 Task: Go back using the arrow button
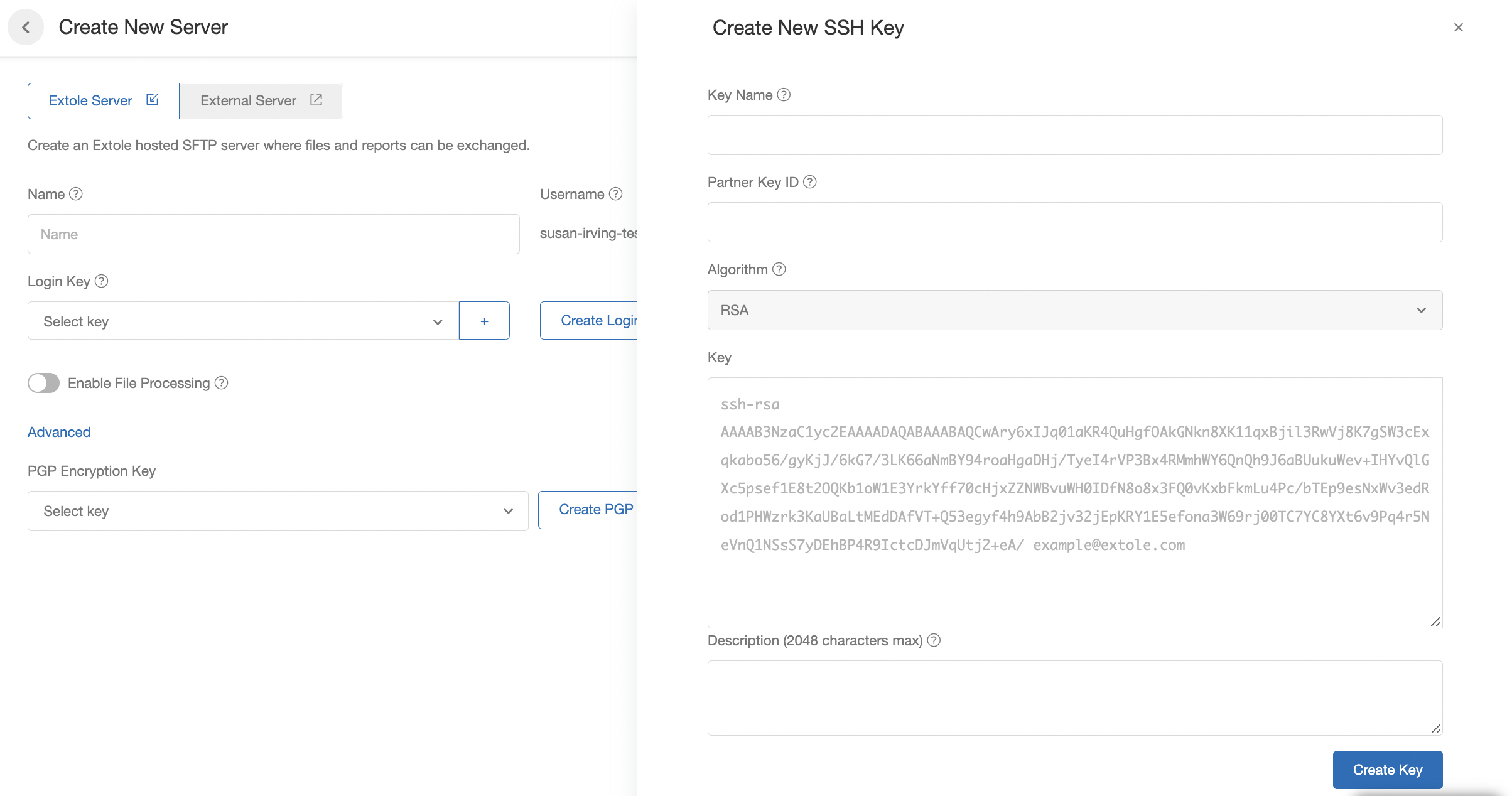click(x=26, y=27)
